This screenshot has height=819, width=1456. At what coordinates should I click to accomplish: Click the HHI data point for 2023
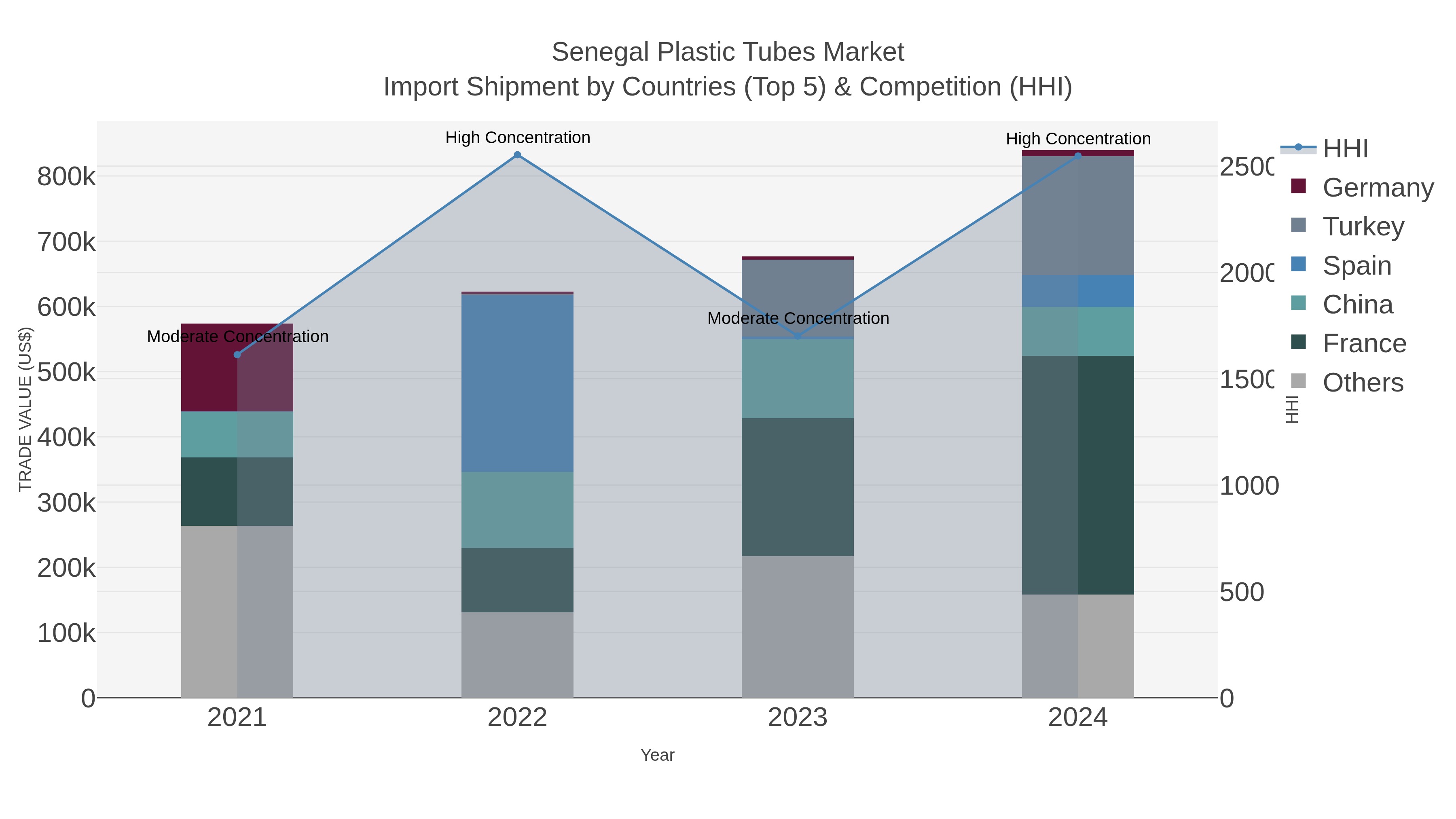798,336
